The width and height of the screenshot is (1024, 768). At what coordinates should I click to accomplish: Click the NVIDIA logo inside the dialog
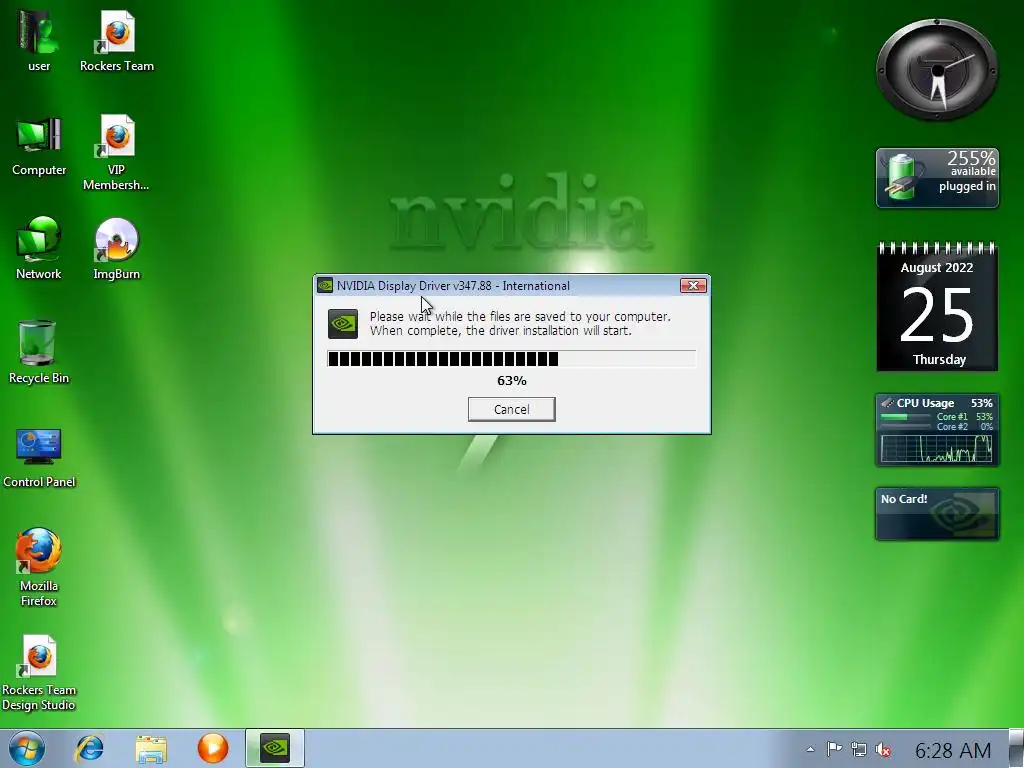pyautogui.click(x=343, y=324)
